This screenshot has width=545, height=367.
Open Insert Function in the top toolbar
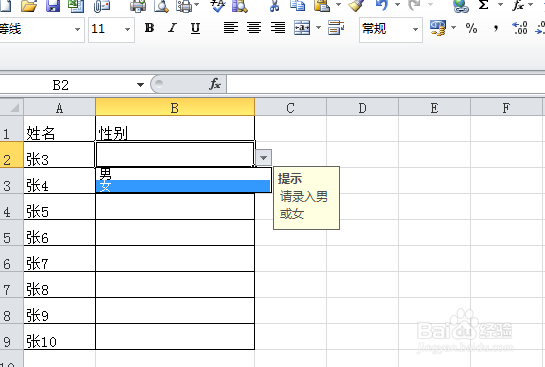pyautogui.click(x=518, y=6)
